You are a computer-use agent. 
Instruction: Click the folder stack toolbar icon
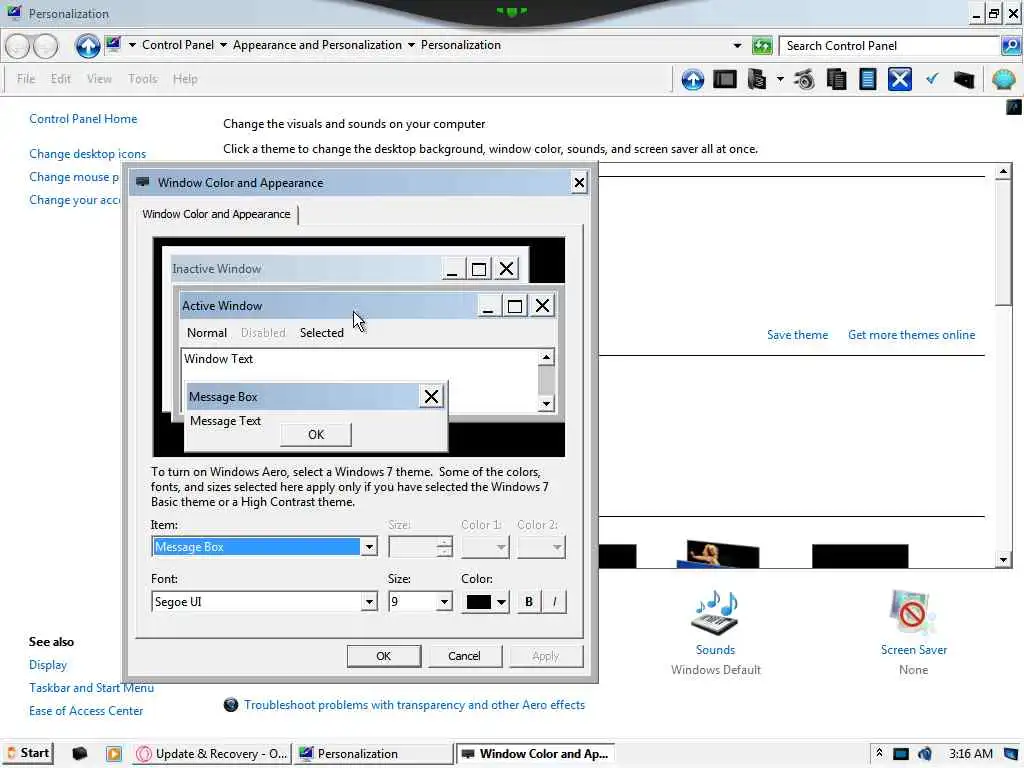757,80
